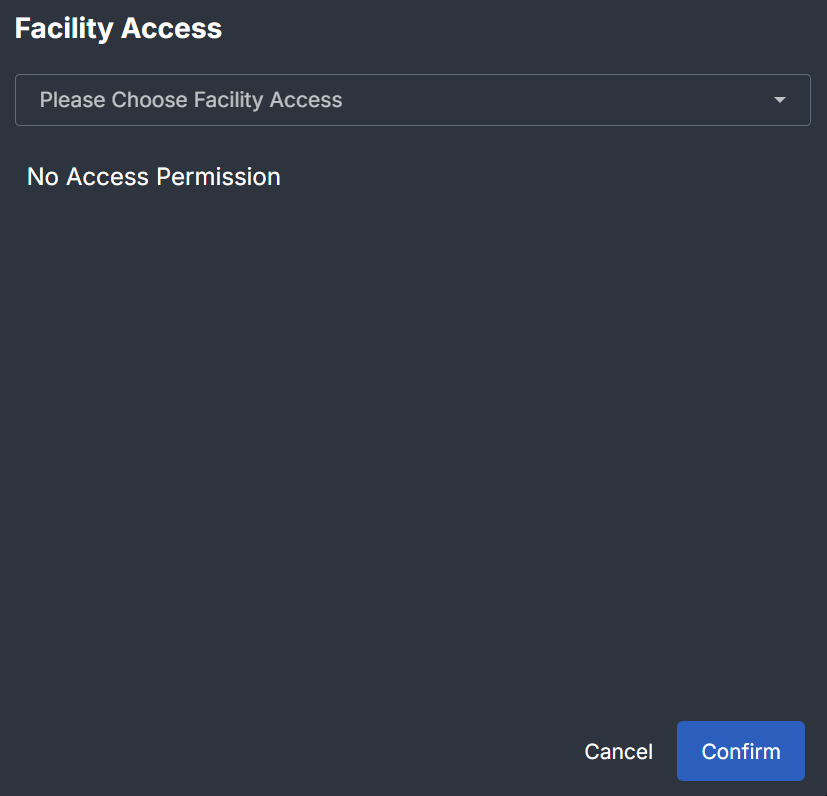Click the 'No Access Permission' label
This screenshot has width=827, height=796.
tap(154, 177)
